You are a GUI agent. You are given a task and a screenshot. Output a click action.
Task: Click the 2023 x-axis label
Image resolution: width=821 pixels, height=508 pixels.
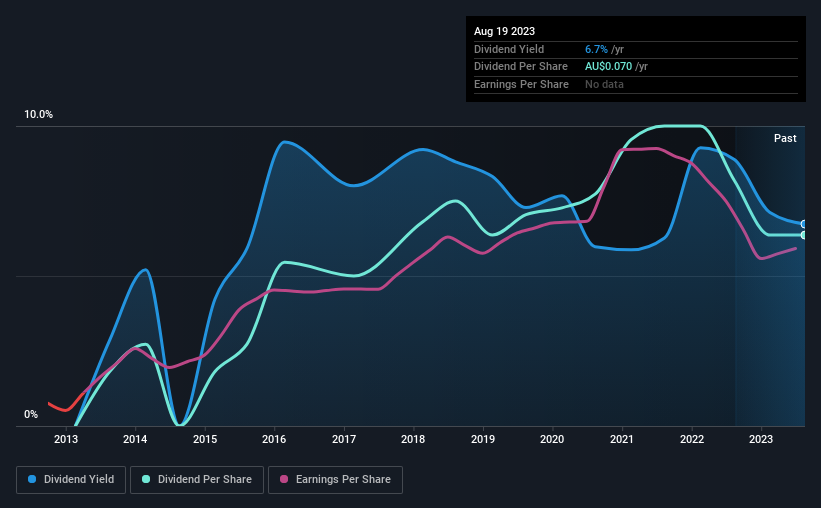(761, 439)
